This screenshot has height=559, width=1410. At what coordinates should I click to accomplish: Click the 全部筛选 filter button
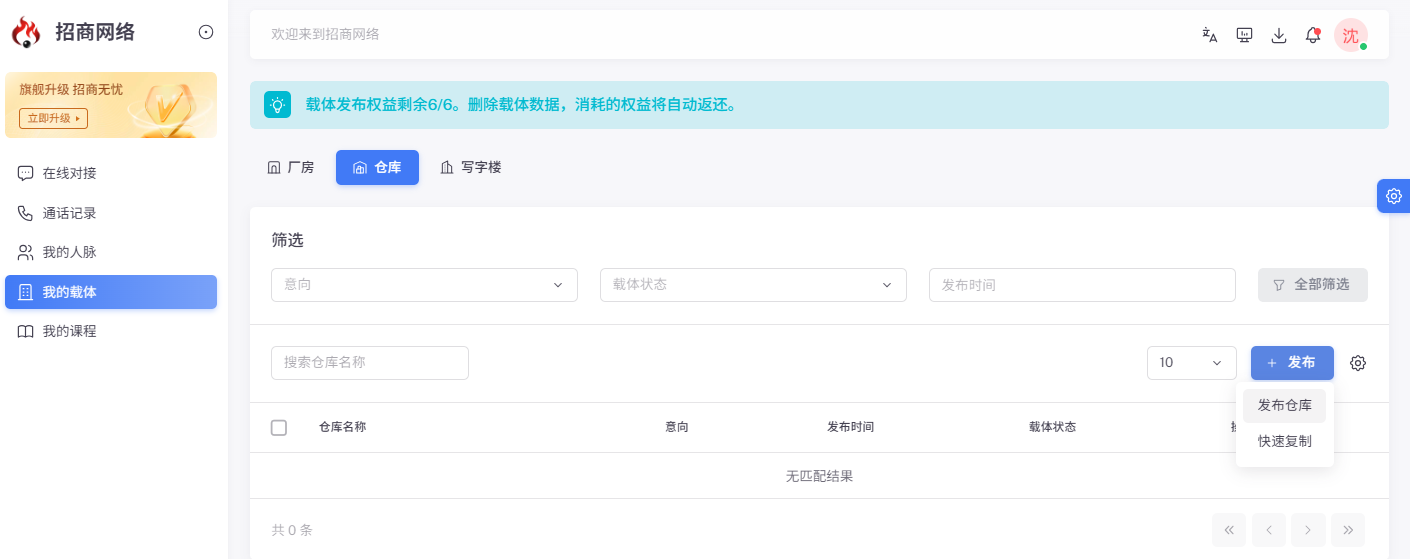click(1313, 285)
